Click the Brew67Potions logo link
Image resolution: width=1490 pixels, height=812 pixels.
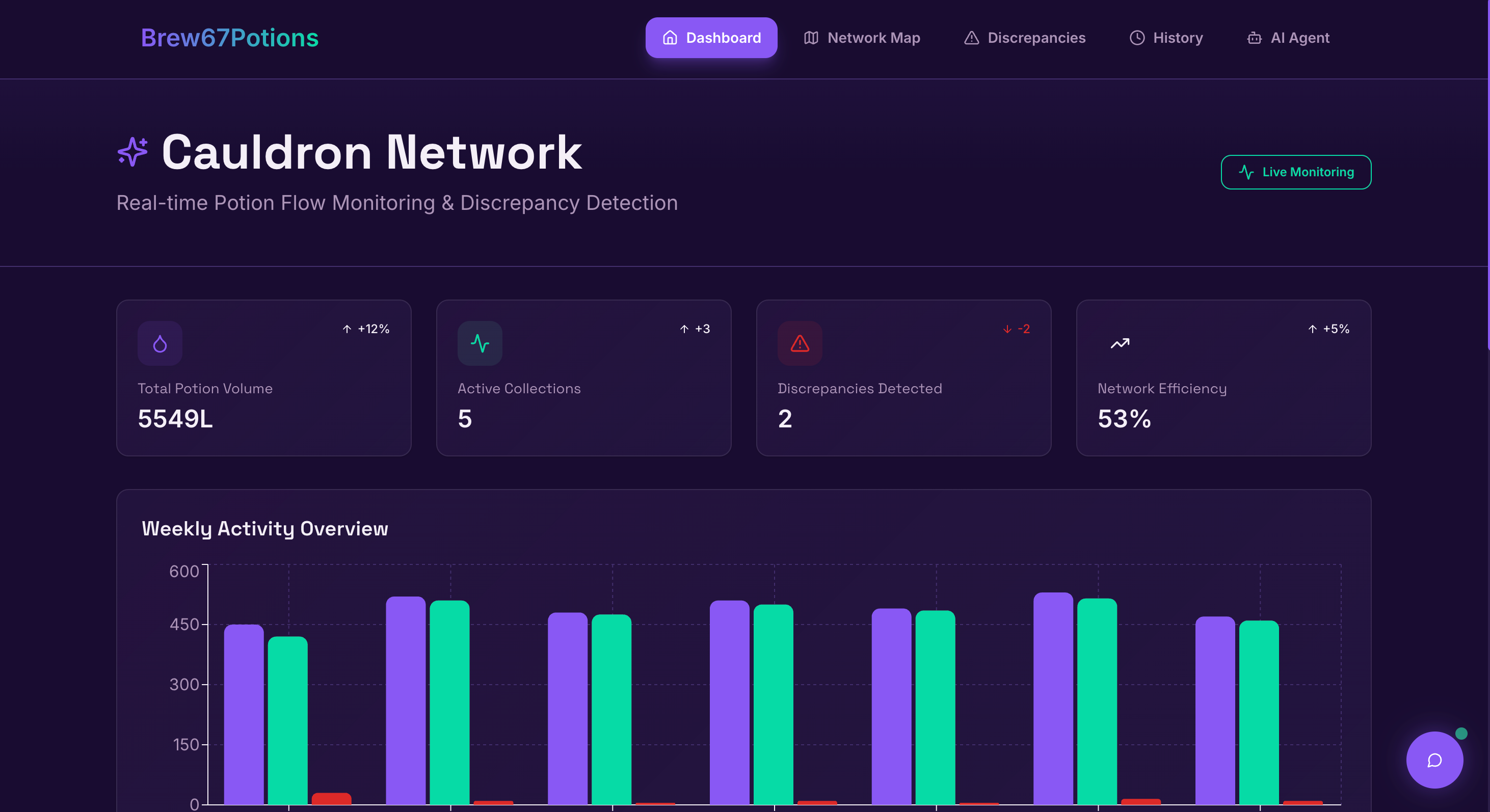click(x=230, y=38)
